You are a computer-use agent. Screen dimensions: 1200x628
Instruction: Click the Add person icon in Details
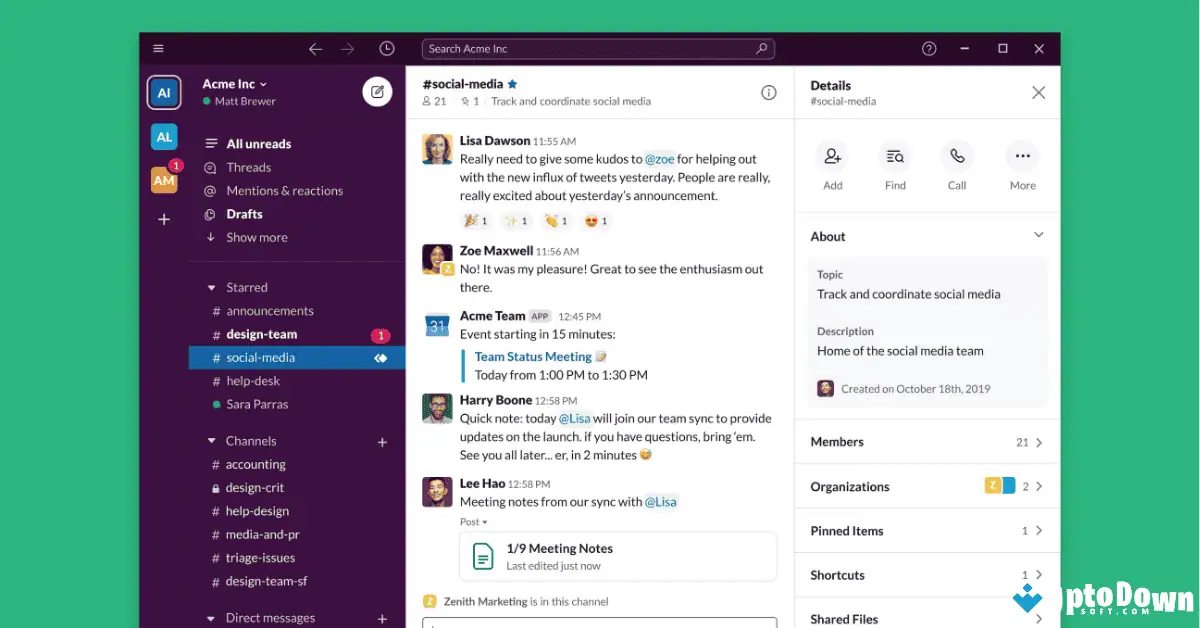coord(833,158)
